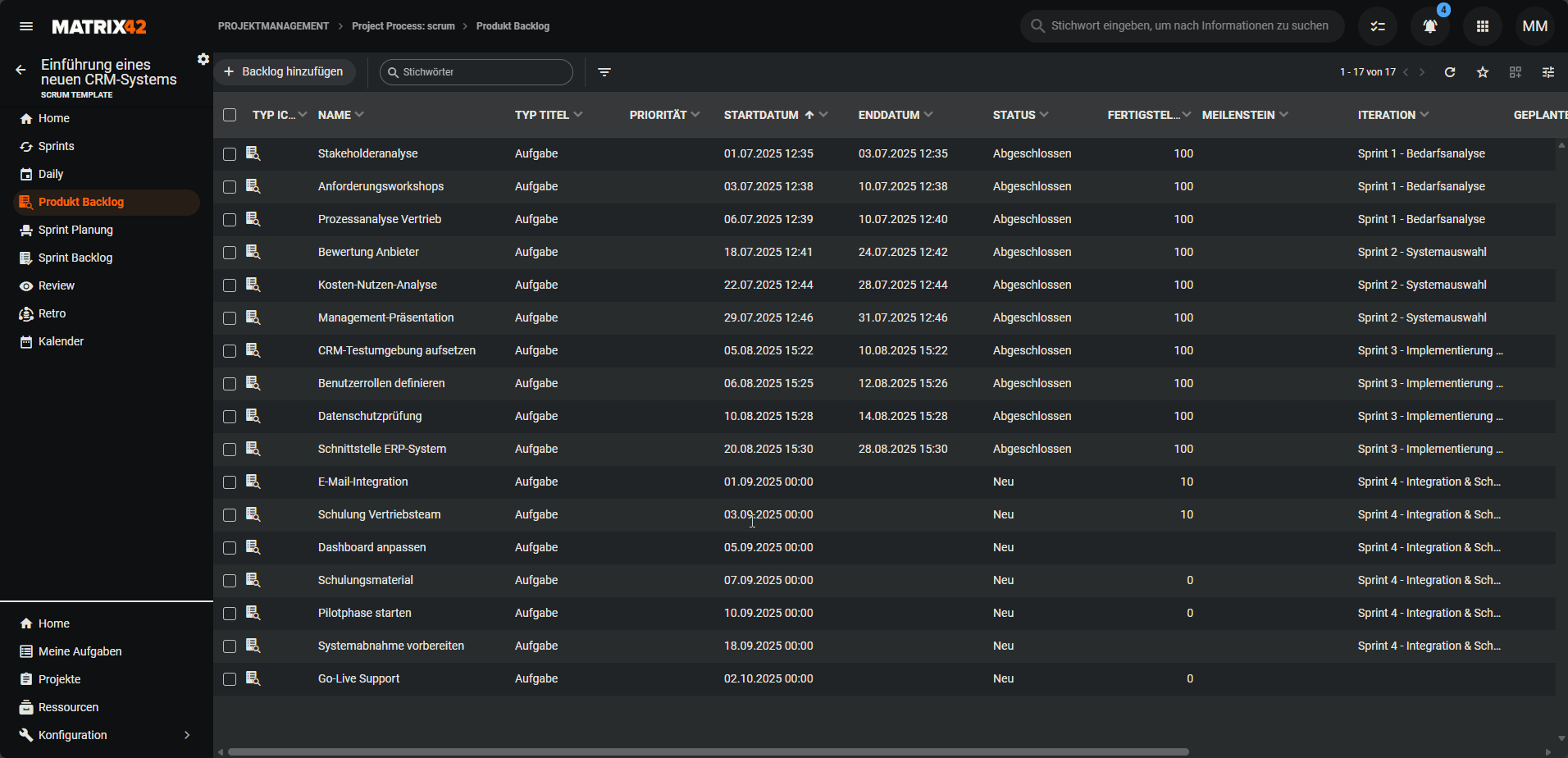Check the E-Mail-Integration row checkbox
The width and height of the screenshot is (1568, 758).
[230, 482]
